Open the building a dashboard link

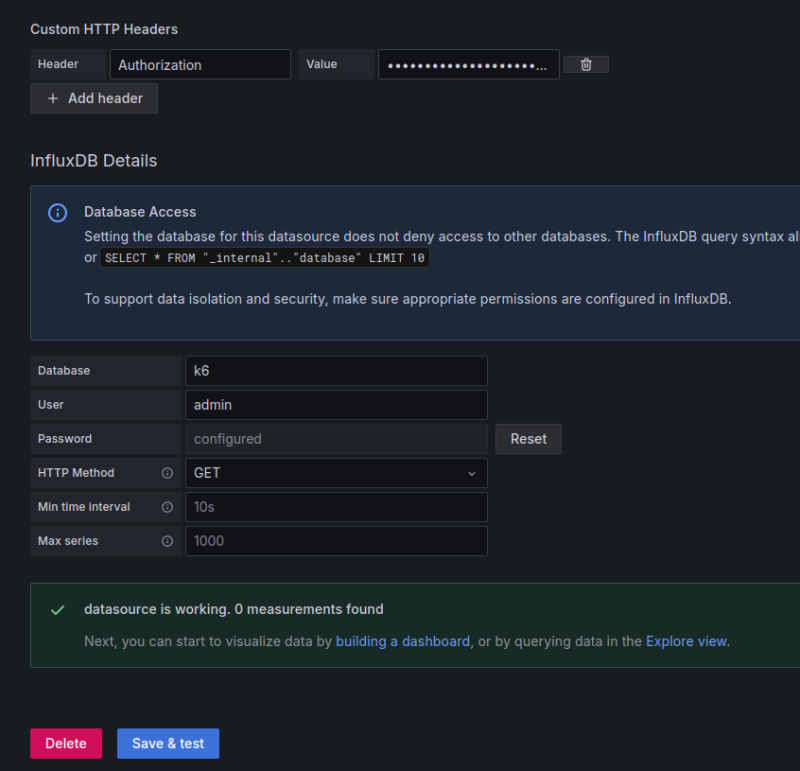[403, 641]
